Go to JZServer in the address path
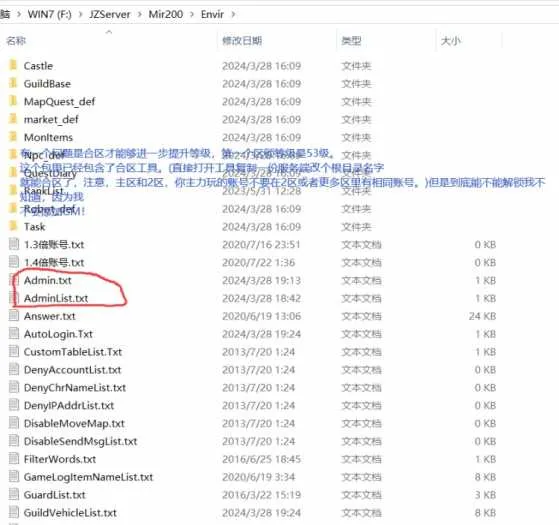Image resolution: width=559 pixels, height=525 pixels. [110, 14]
